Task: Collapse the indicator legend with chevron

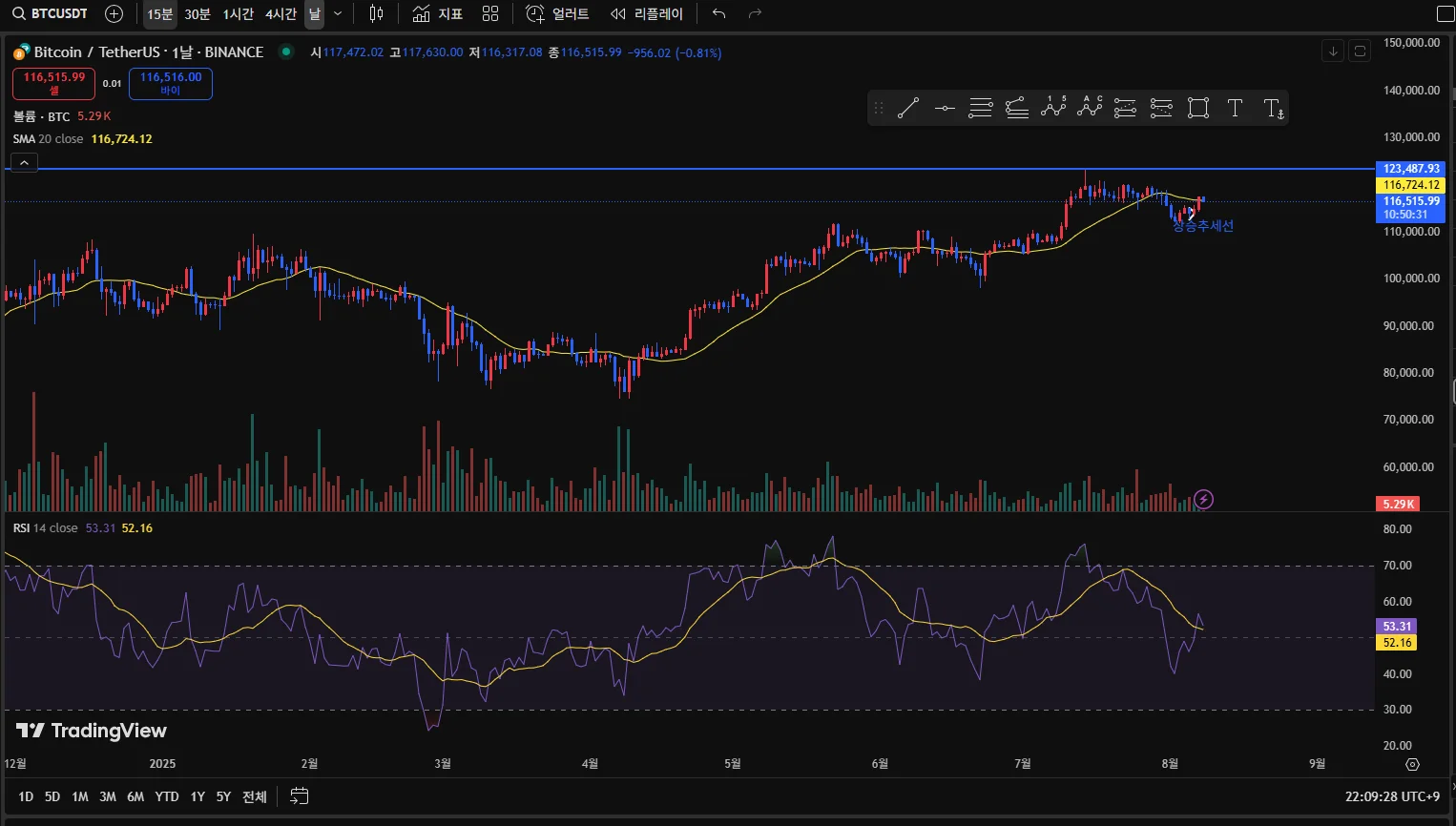Action: [25, 163]
